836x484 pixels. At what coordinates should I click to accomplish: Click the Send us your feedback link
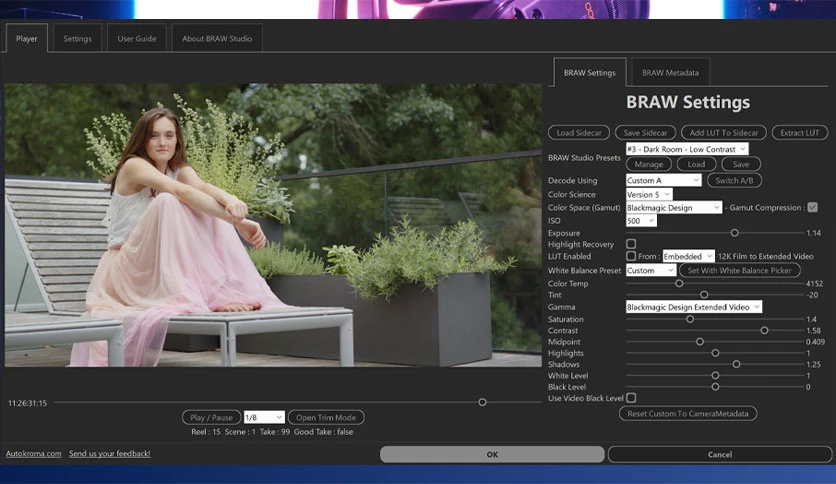(x=109, y=454)
